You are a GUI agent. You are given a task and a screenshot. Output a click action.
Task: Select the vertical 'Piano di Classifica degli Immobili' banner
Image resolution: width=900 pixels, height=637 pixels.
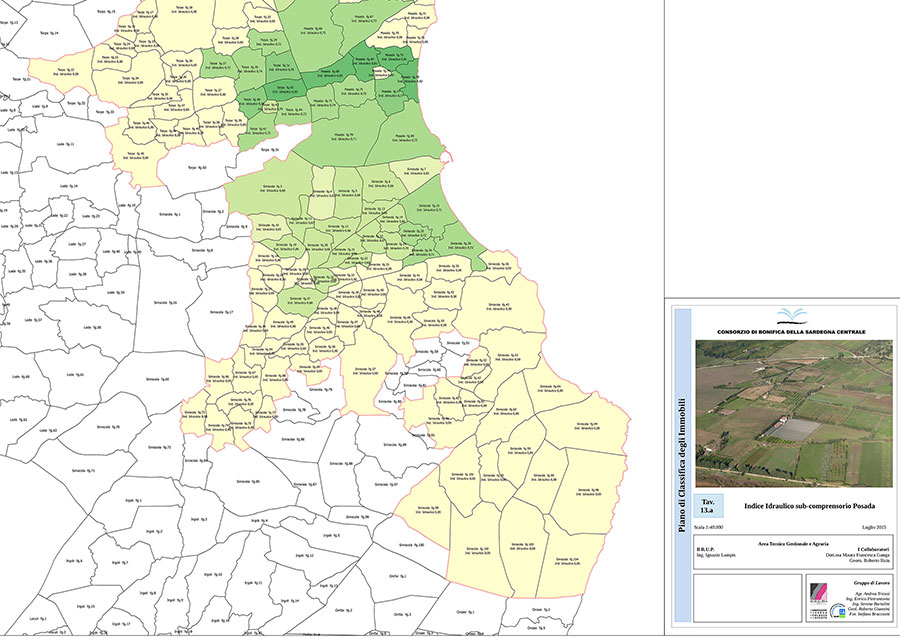(x=682, y=465)
